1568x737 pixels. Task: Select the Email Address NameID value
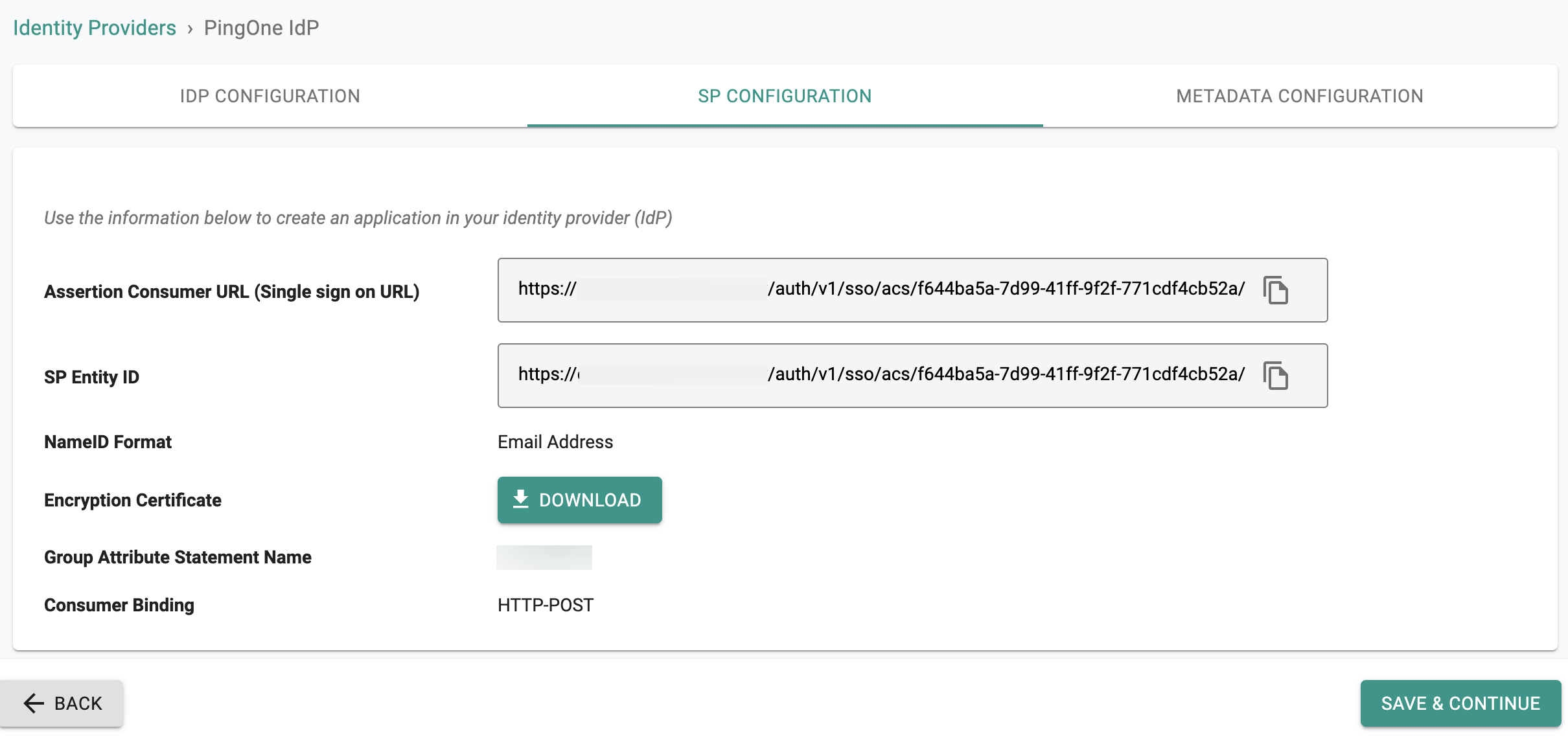pyautogui.click(x=555, y=442)
